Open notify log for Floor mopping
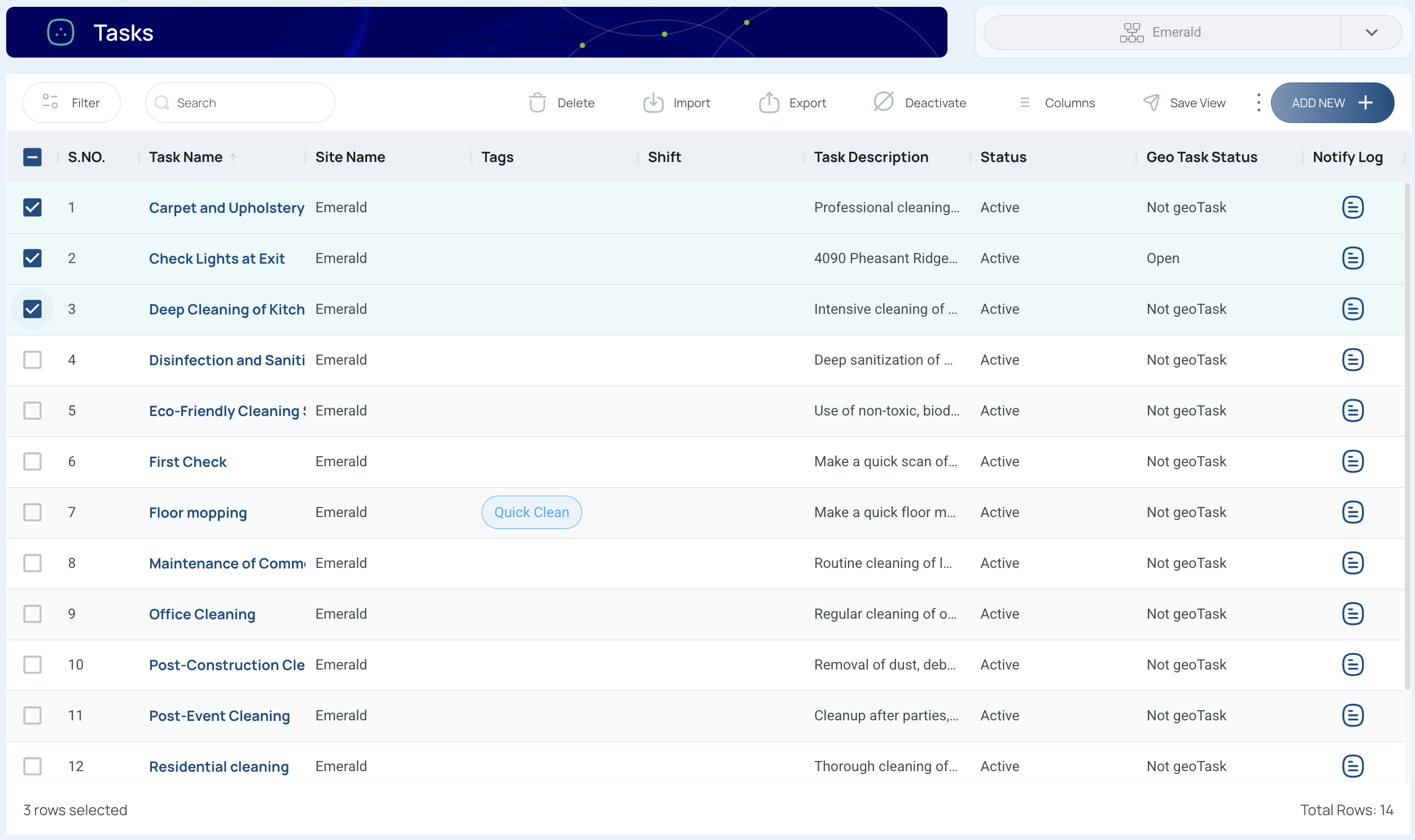Screen dimensions: 1415x840 point(1352,512)
